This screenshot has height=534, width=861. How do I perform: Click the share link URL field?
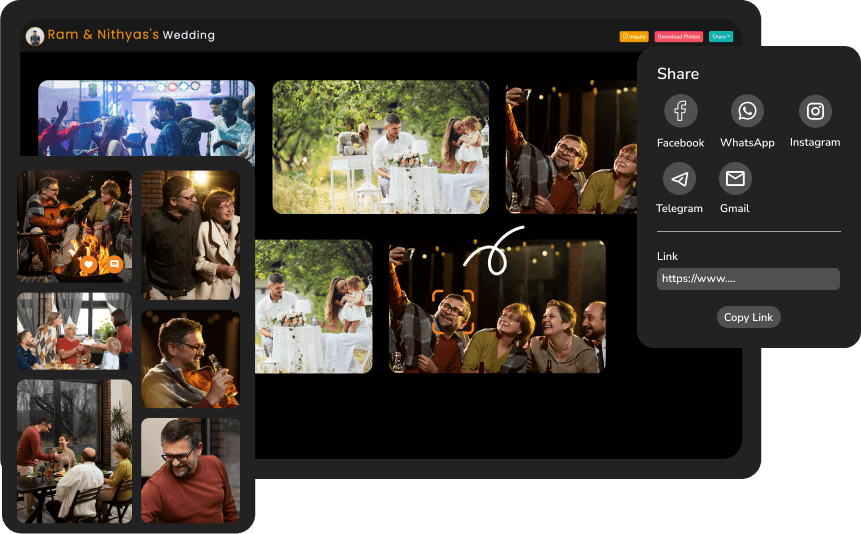pyautogui.click(x=747, y=279)
